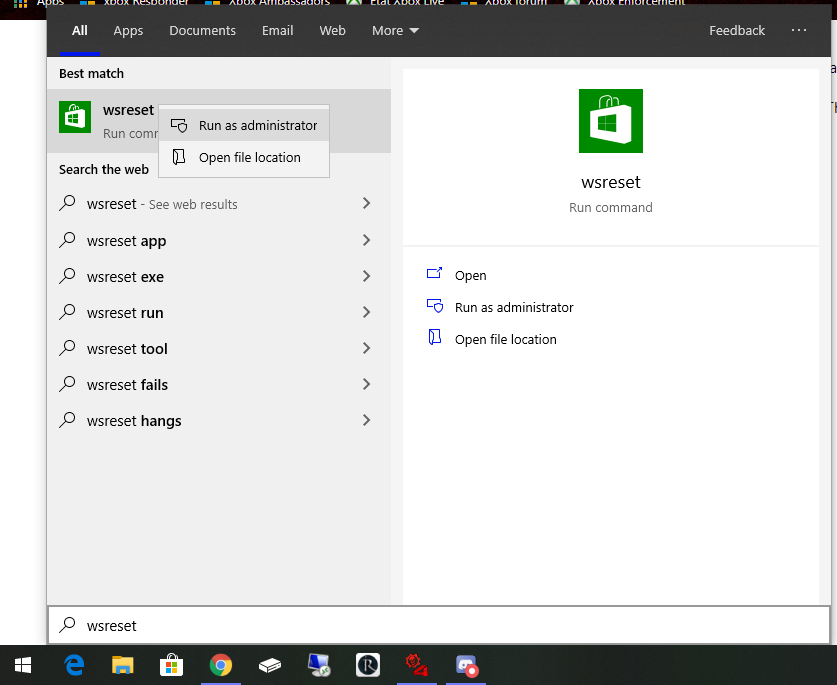Open the monitor-shaped taskbar icon

tap(319, 665)
